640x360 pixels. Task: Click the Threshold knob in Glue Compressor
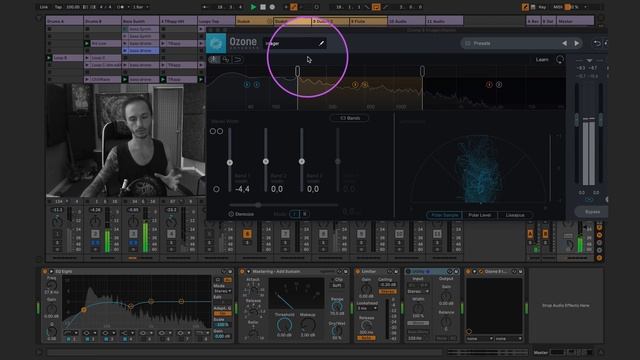pos(284,325)
